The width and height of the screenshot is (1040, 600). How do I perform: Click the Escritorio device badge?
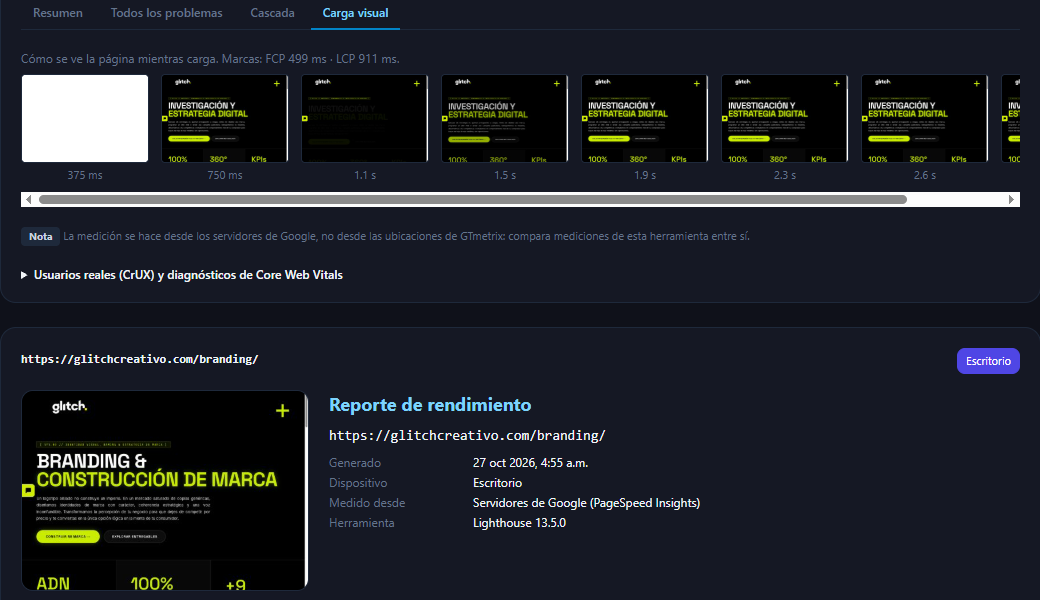(988, 361)
